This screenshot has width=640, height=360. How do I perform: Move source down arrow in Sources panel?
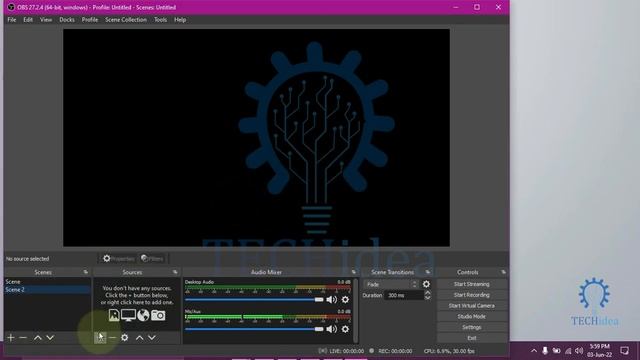(x=152, y=338)
